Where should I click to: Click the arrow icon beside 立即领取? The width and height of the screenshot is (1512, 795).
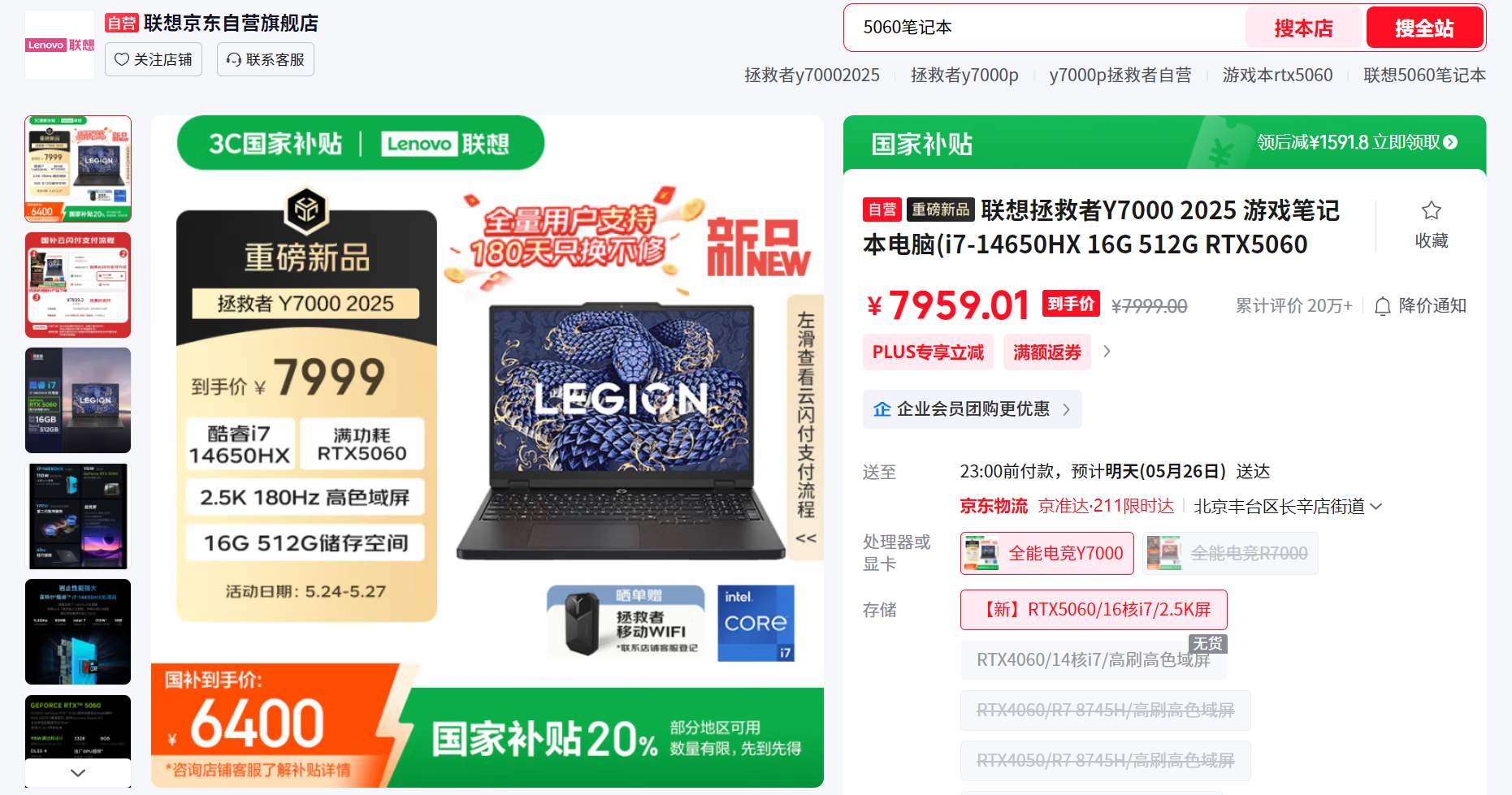click(1450, 142)
